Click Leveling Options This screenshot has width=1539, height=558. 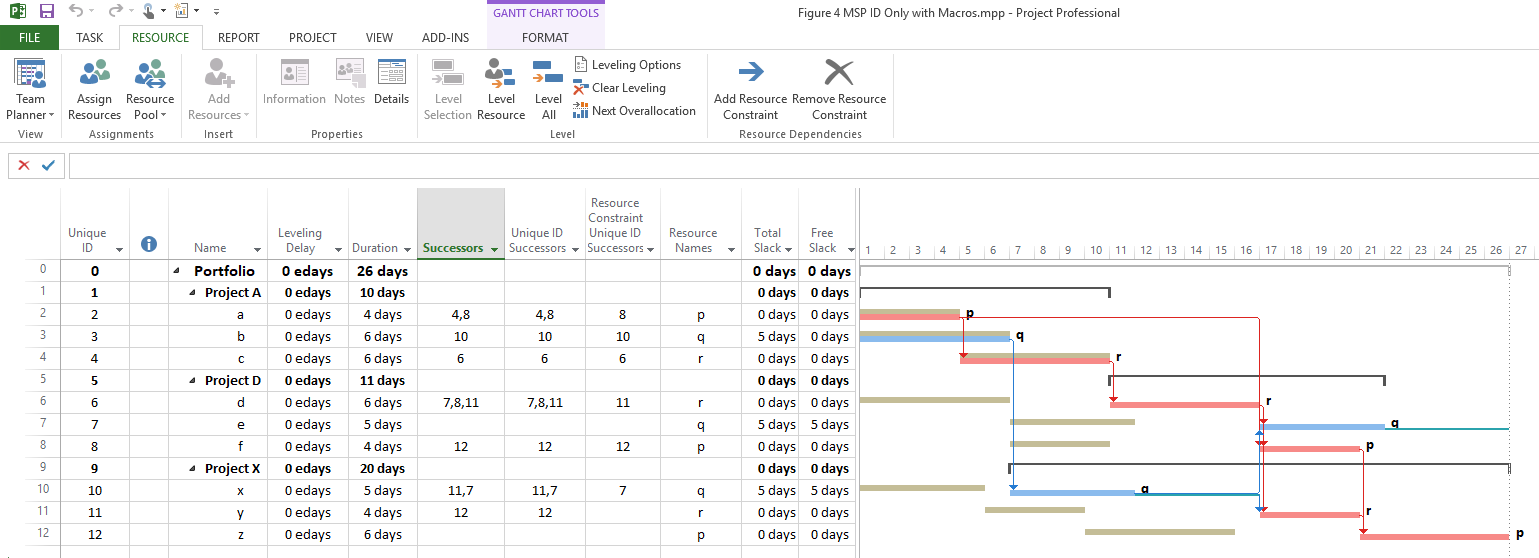635,65
